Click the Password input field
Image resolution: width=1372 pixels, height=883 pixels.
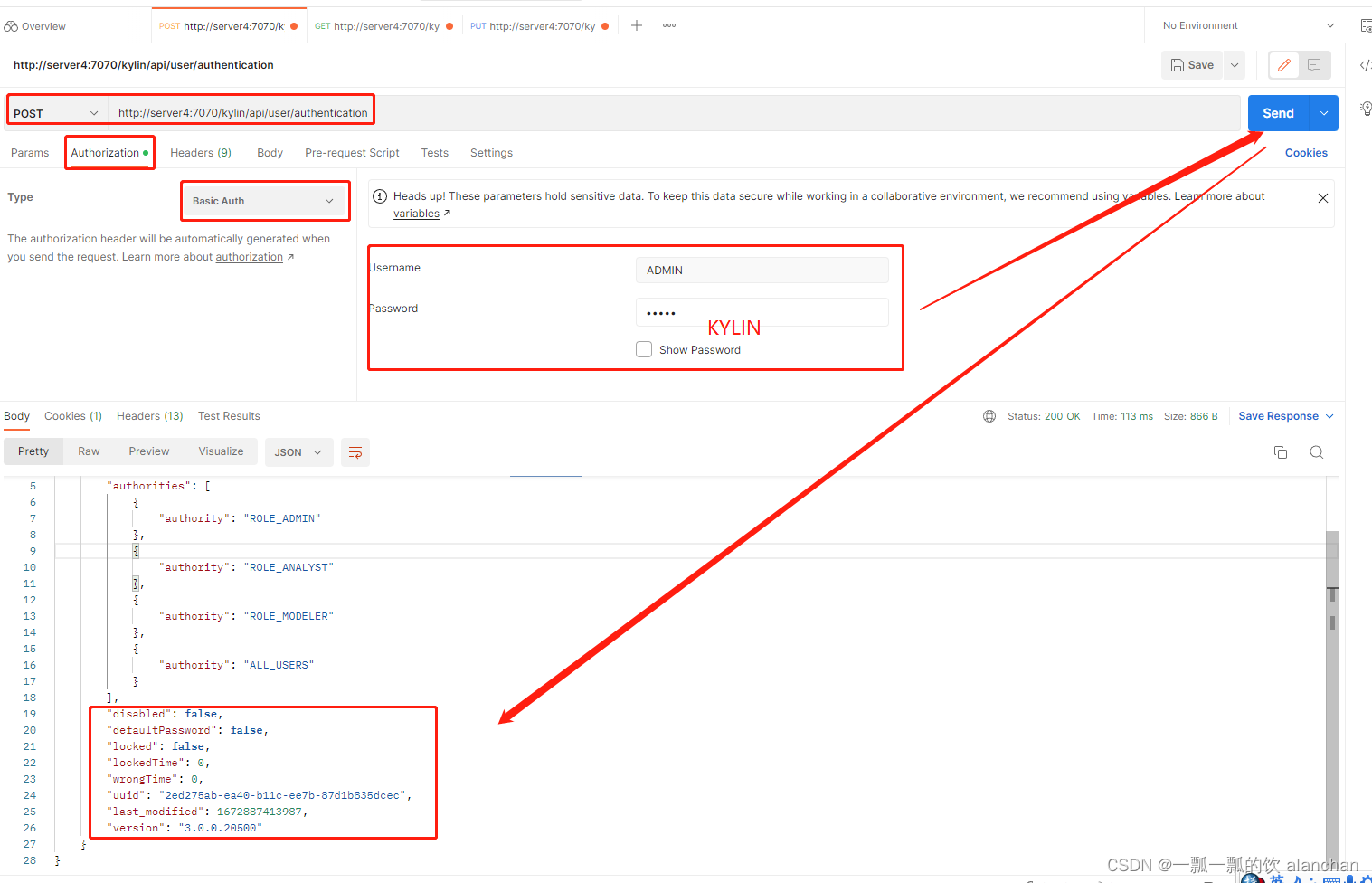pyautogui.click(x=762, y=312)
